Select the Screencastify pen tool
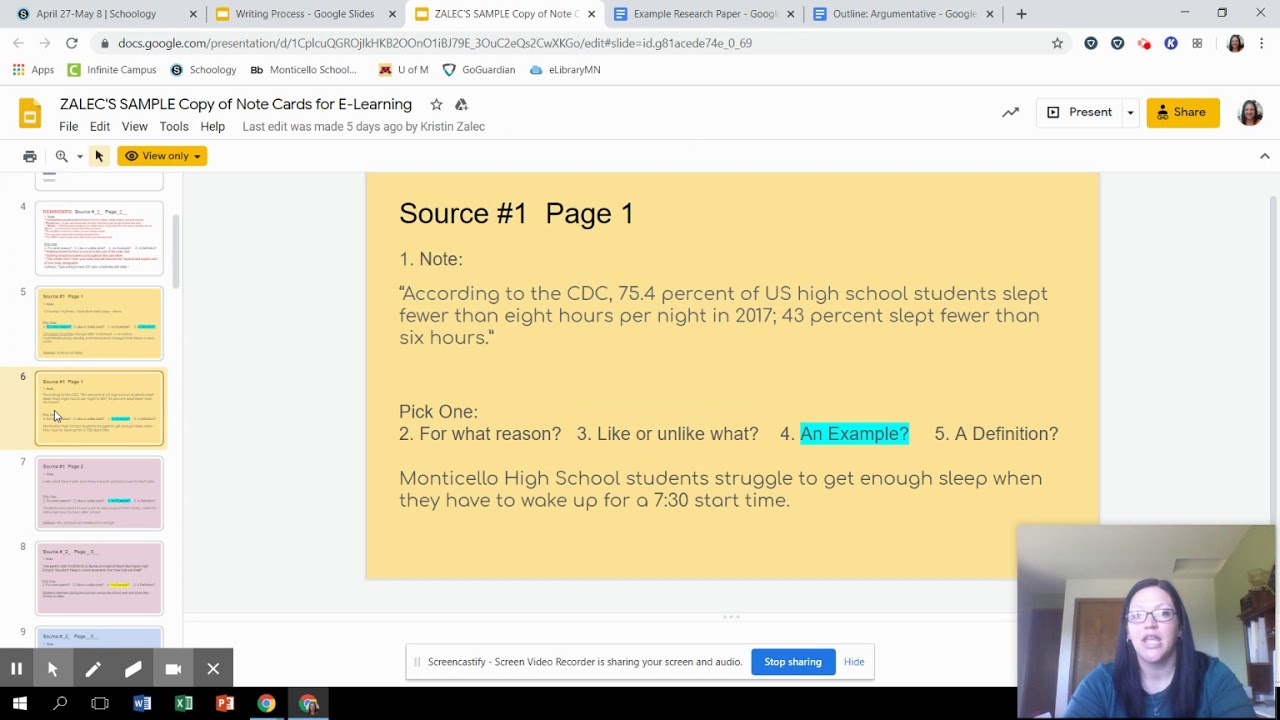This screenshot has width=1280, height=720. (x=93, y=669)
